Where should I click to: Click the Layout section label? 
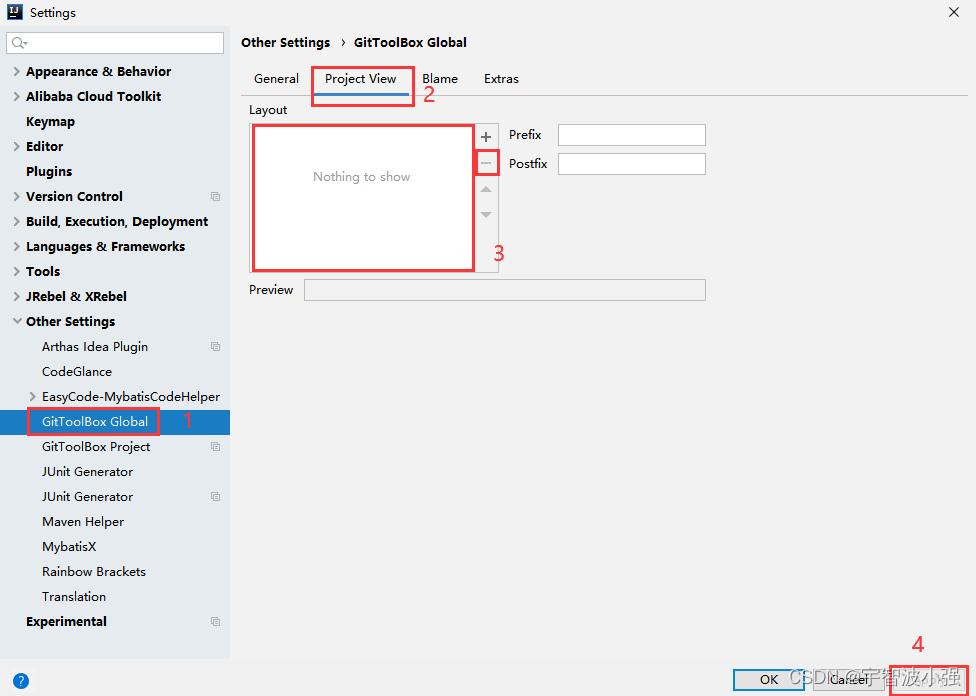(268, 110)
